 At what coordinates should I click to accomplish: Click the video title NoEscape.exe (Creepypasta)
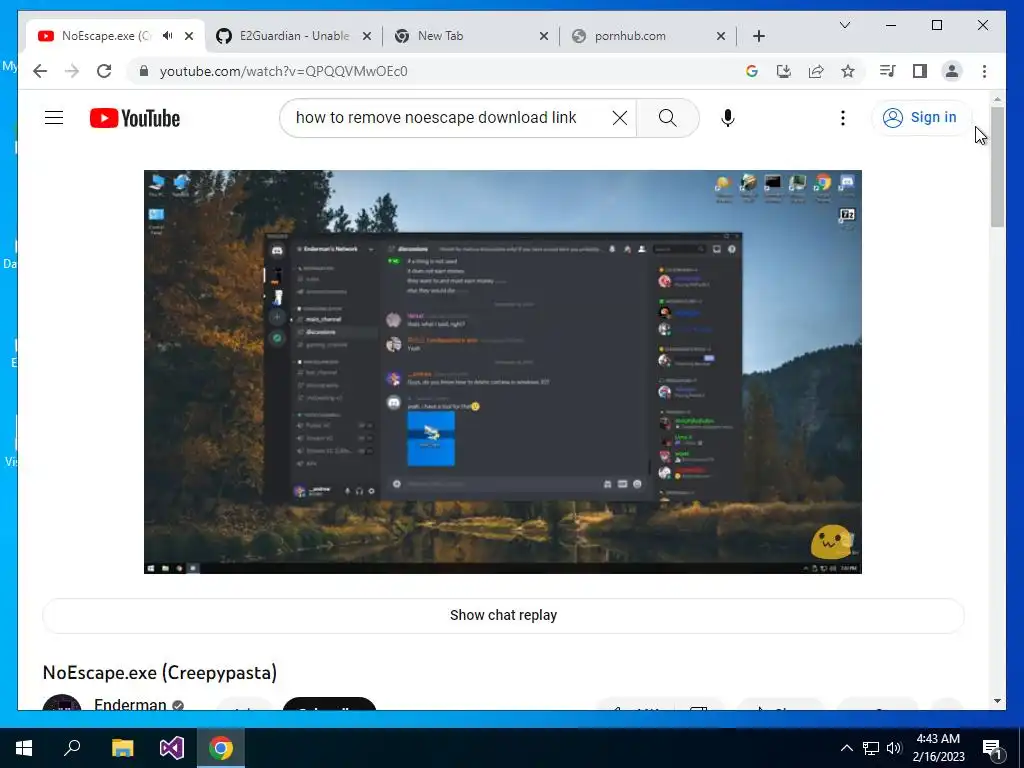click(160, 673)
